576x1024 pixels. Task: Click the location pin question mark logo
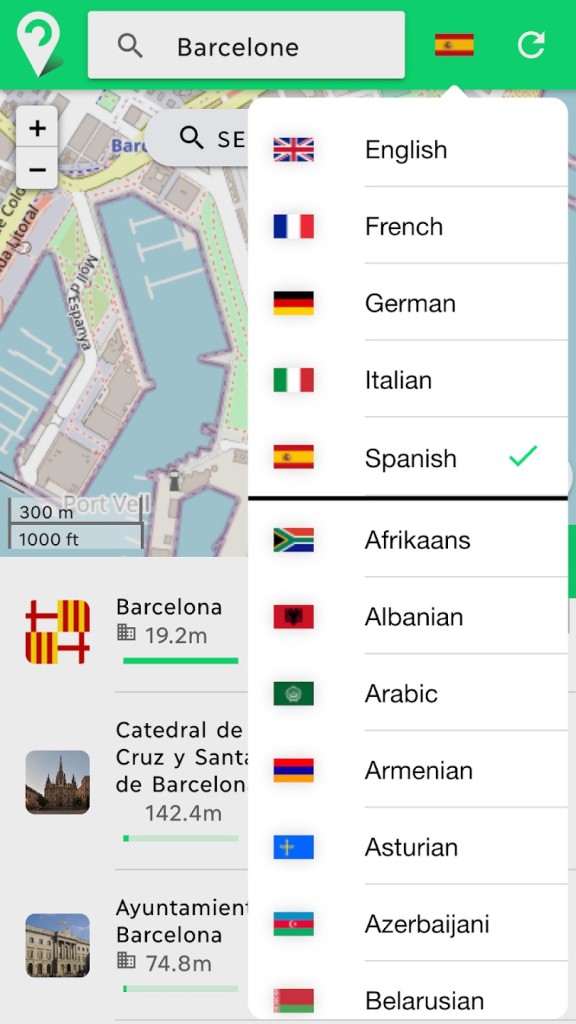coord(40,44)
